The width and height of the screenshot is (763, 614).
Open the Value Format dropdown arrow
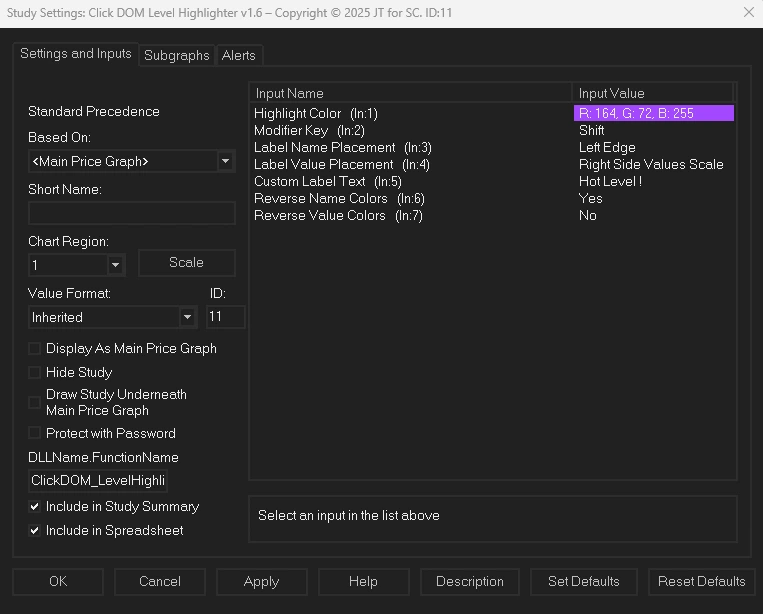point(187,317)
